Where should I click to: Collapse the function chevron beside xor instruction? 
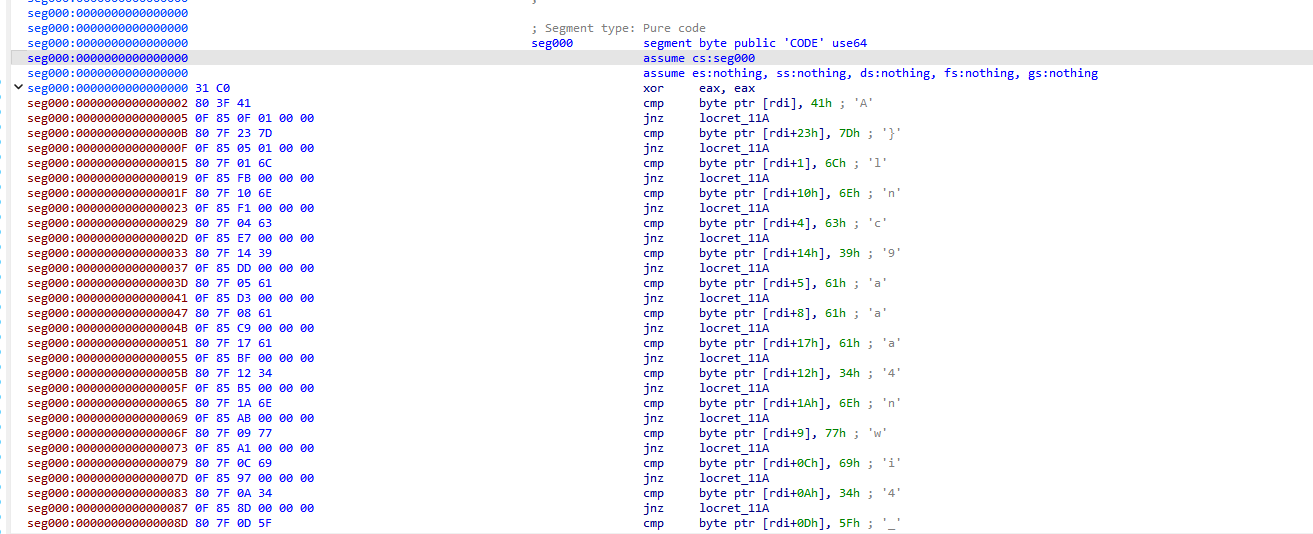17,88
